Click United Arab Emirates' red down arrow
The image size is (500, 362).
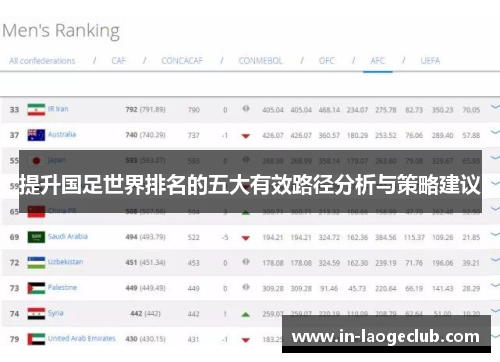[x=246, y=340]
